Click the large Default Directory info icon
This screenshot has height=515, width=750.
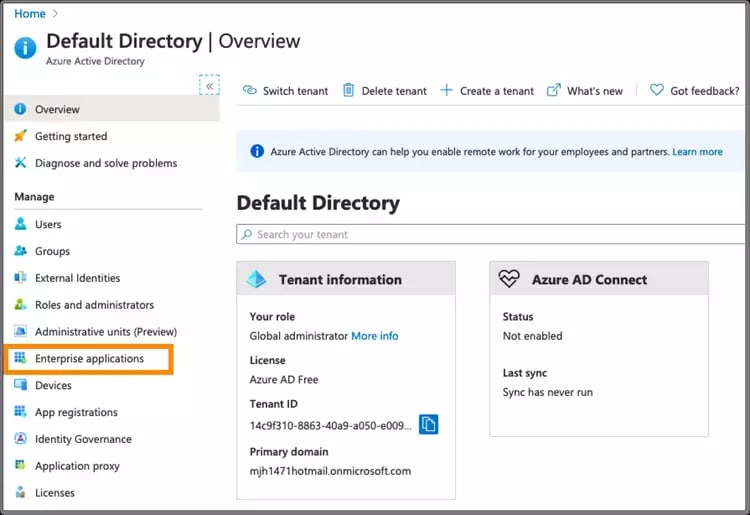(25, 48)
